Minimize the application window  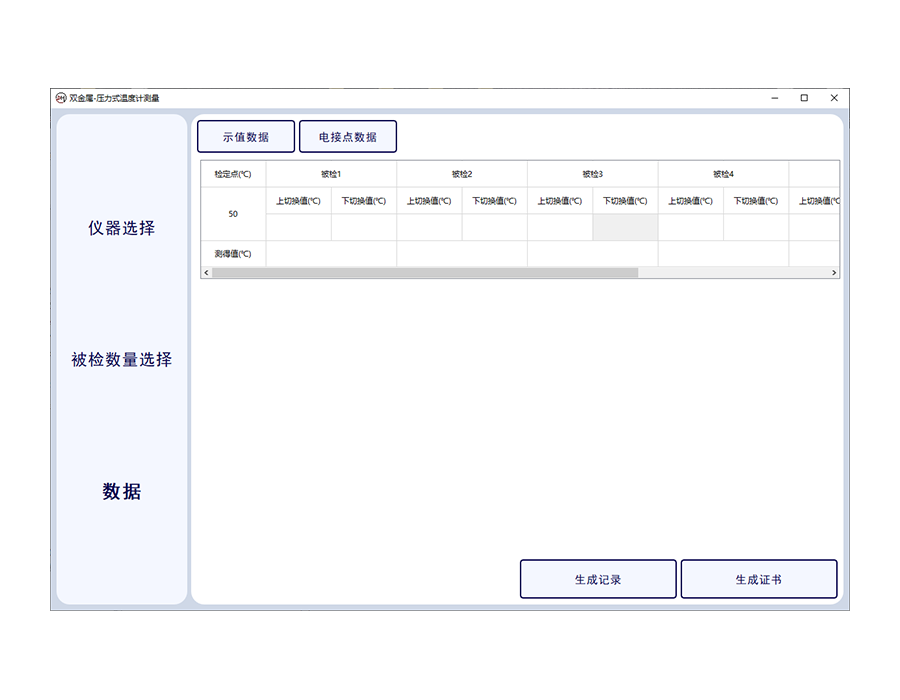775,98
